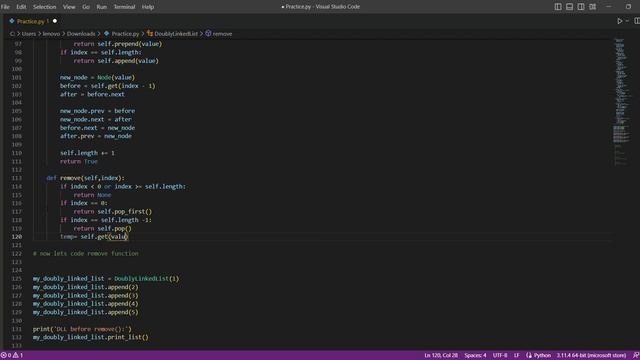
Task: Open lenovo folder in breadcrumb
Action: [x=51, y=34]
